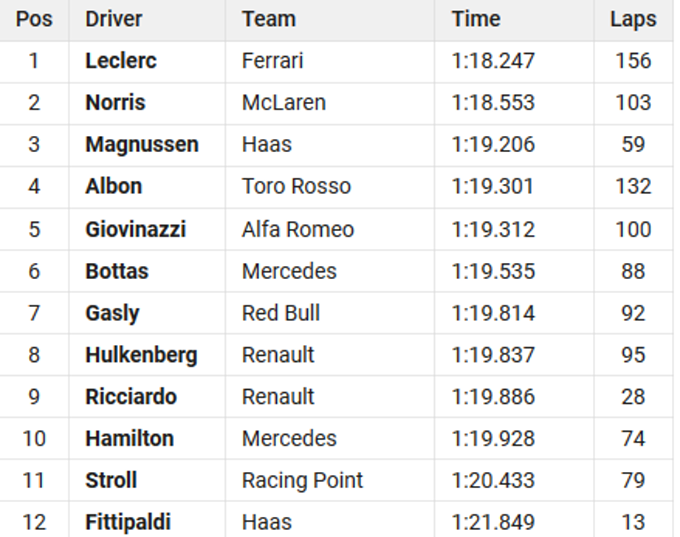Click on driver Fittipaldi
The height and width of the screenshot is (537, 680).
point(128,522)
